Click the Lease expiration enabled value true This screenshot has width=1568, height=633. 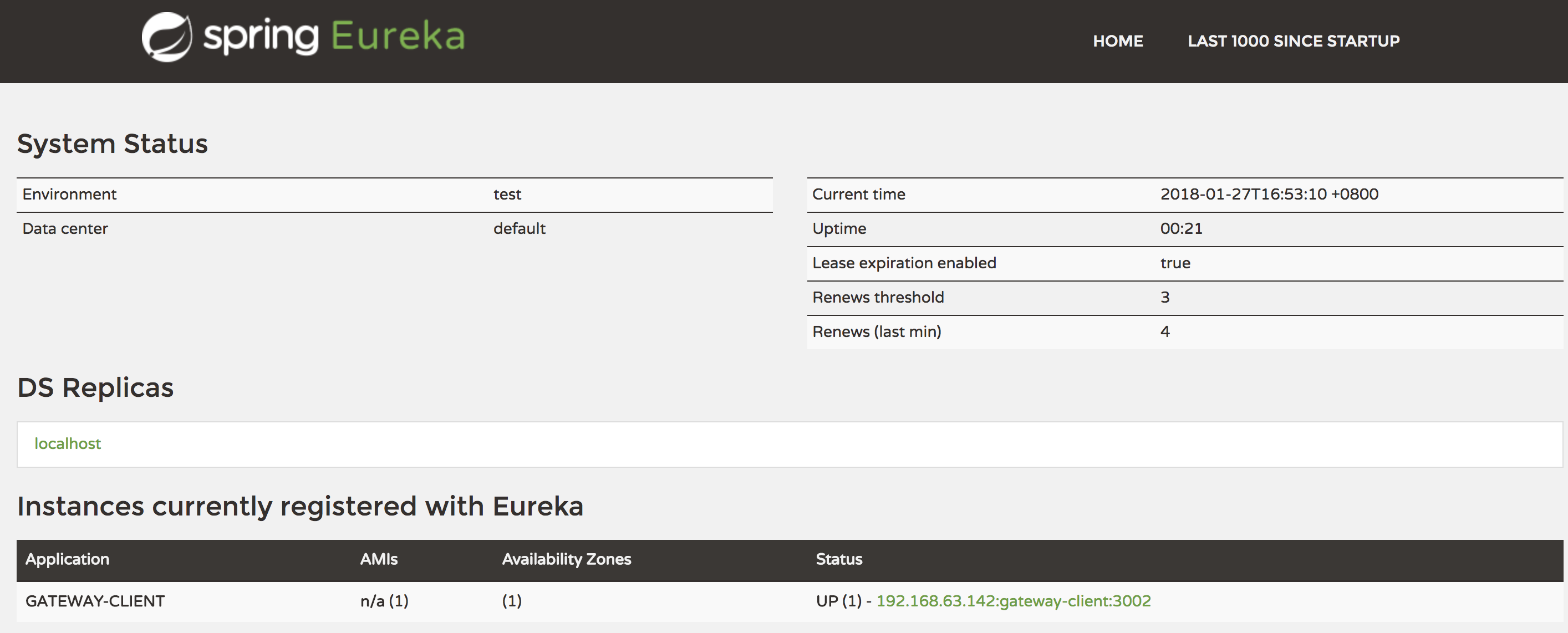coord(1175,263)
